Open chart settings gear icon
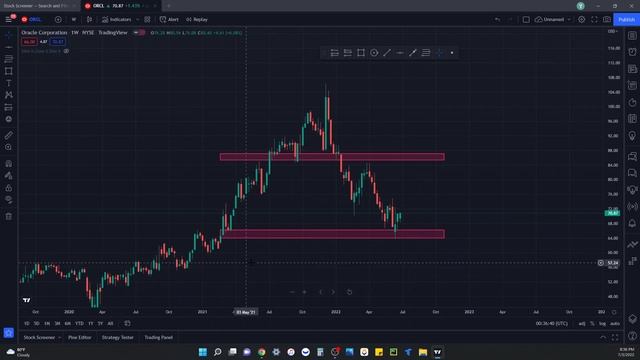Screen dimensions: 640x360 pyautogui.click(x=581, y=19)
